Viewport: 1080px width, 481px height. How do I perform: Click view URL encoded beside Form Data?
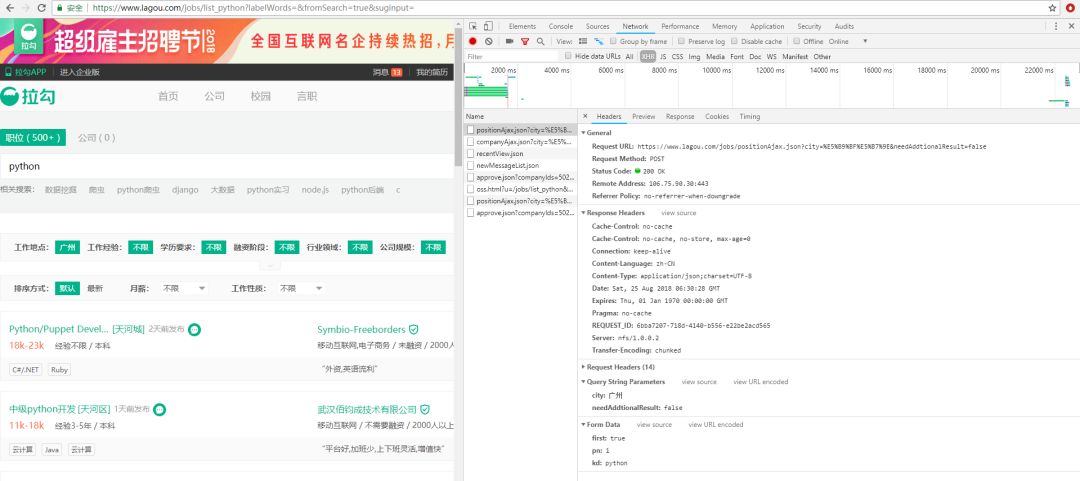point(716,424)
